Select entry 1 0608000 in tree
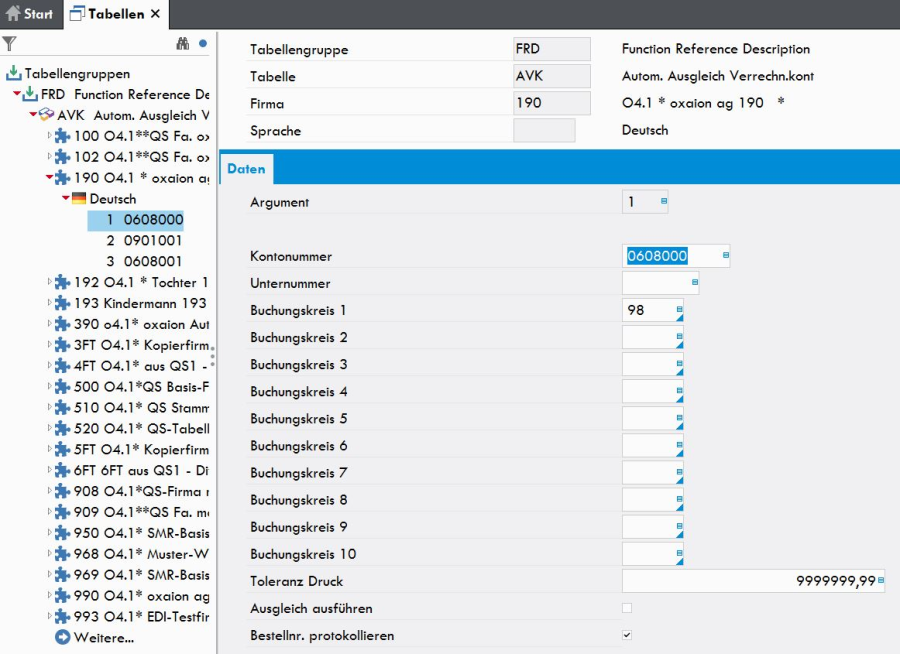Viewport: 900px width, 654px height. pyautogui.click(x=135, y=220)
